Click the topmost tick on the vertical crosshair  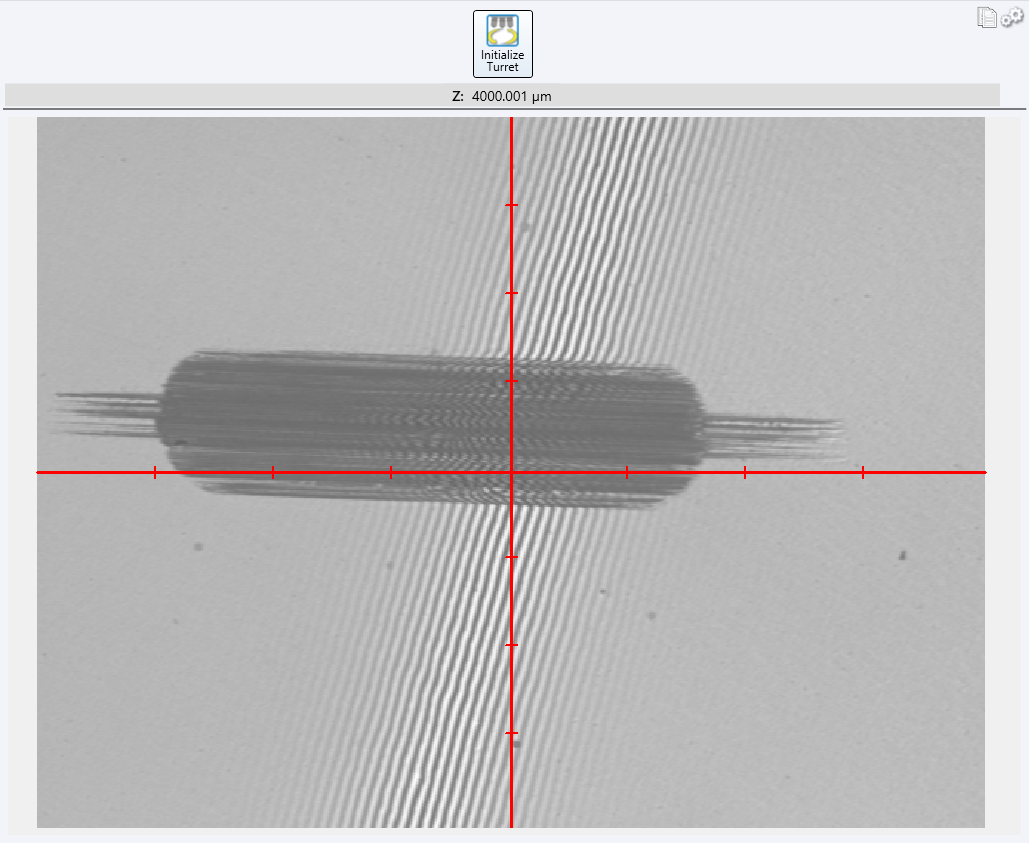click(x=511, y=205)
